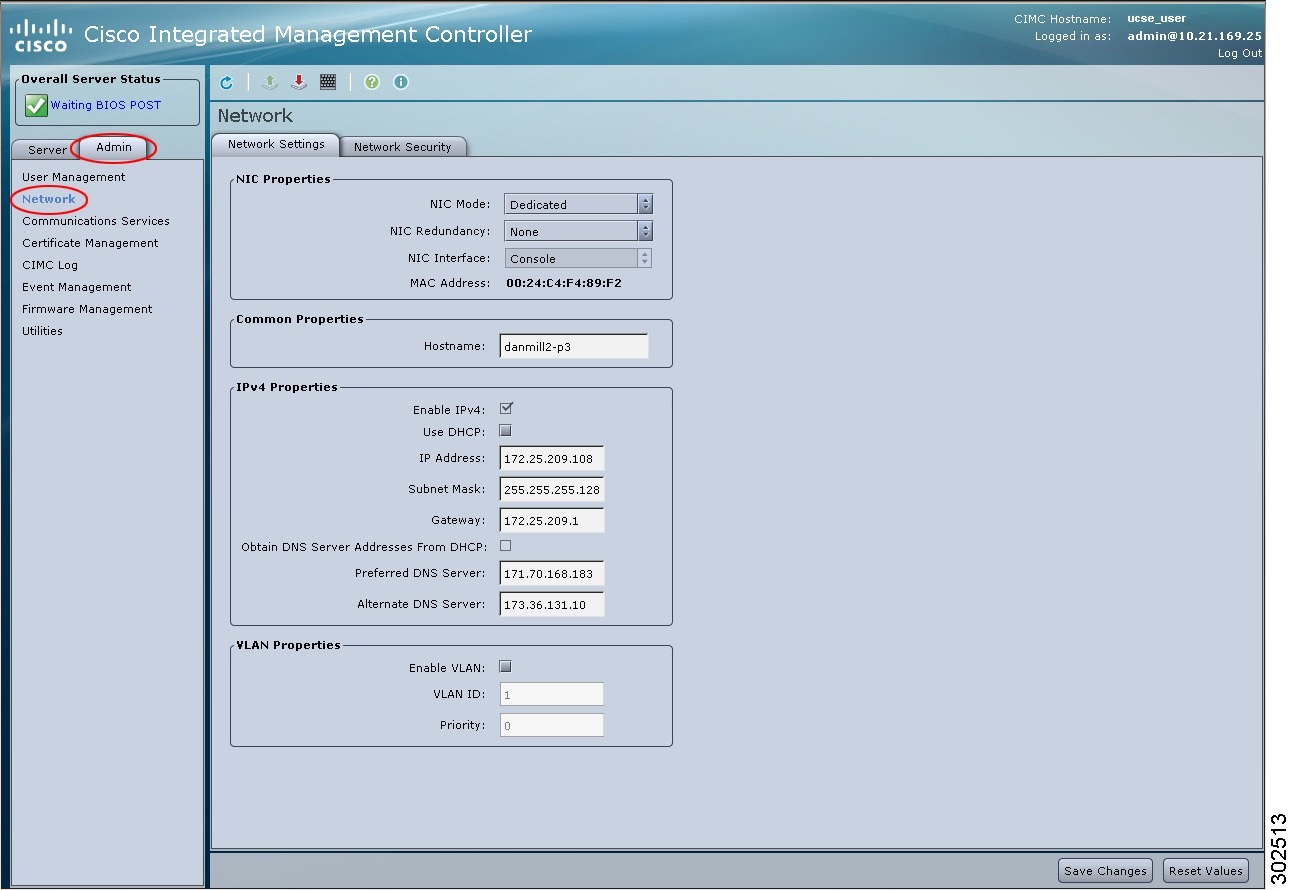Image resolution: width=1291 pixels, height=890 pixels.
Task: Enable the VLAN checkbox
Action: 505,667
